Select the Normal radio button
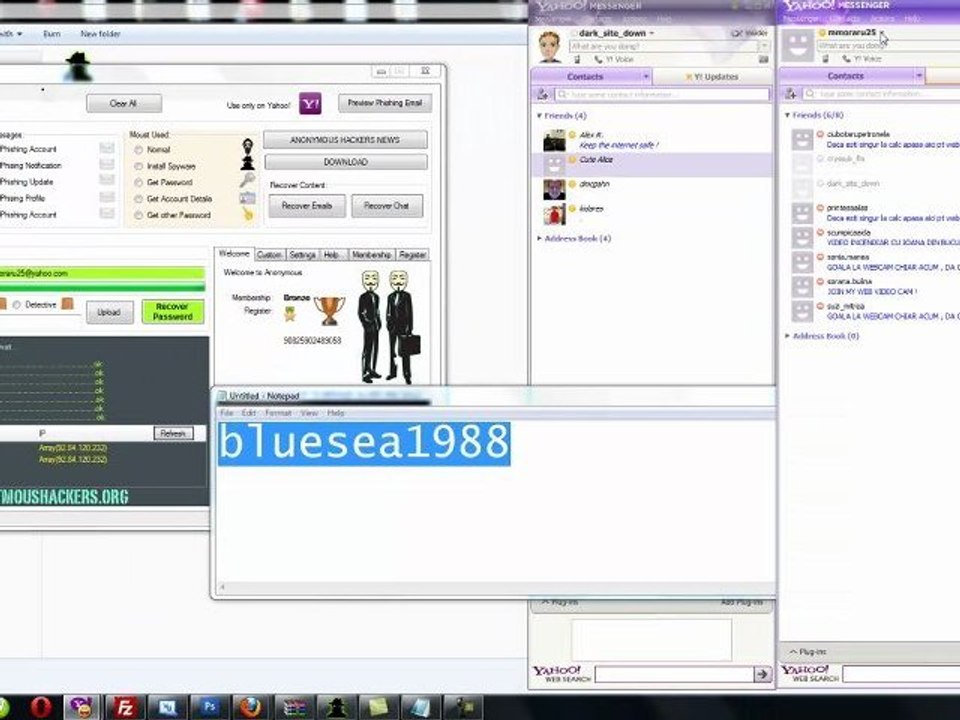The width and height of the screenshot is (960, 720). tap(138, 150)
